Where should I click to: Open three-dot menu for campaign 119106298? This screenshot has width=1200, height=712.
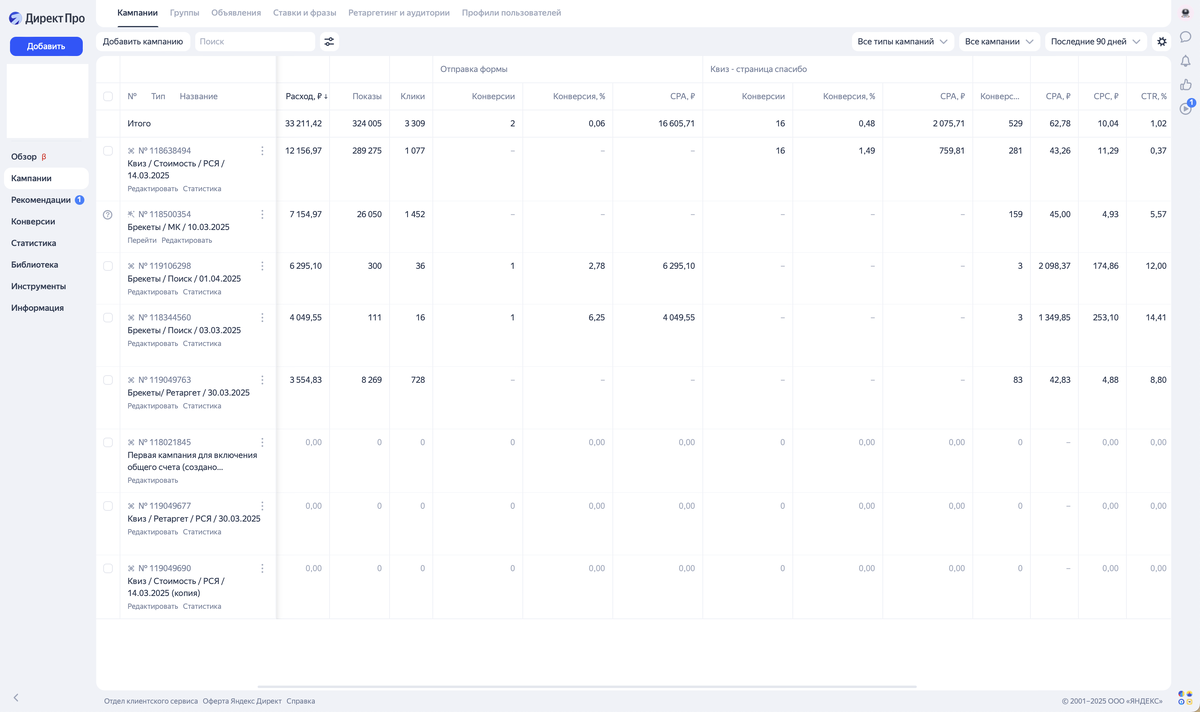(x=262, y=266)
